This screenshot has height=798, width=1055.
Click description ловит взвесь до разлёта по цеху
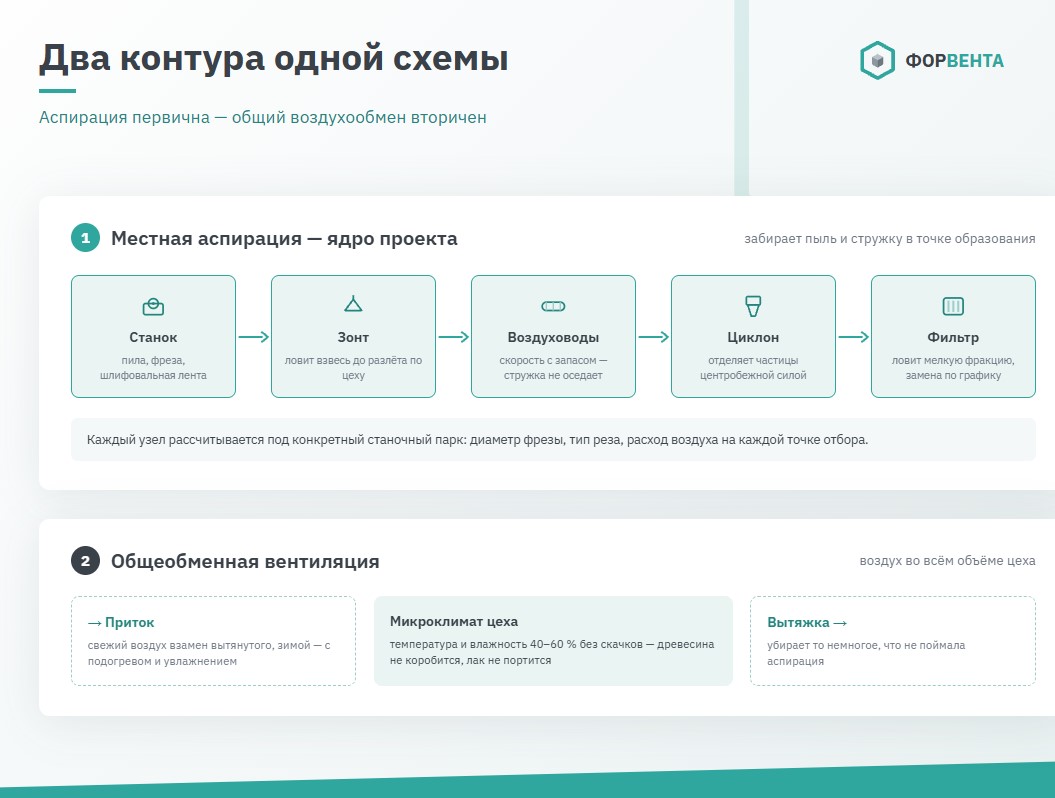tap(353, 367)
